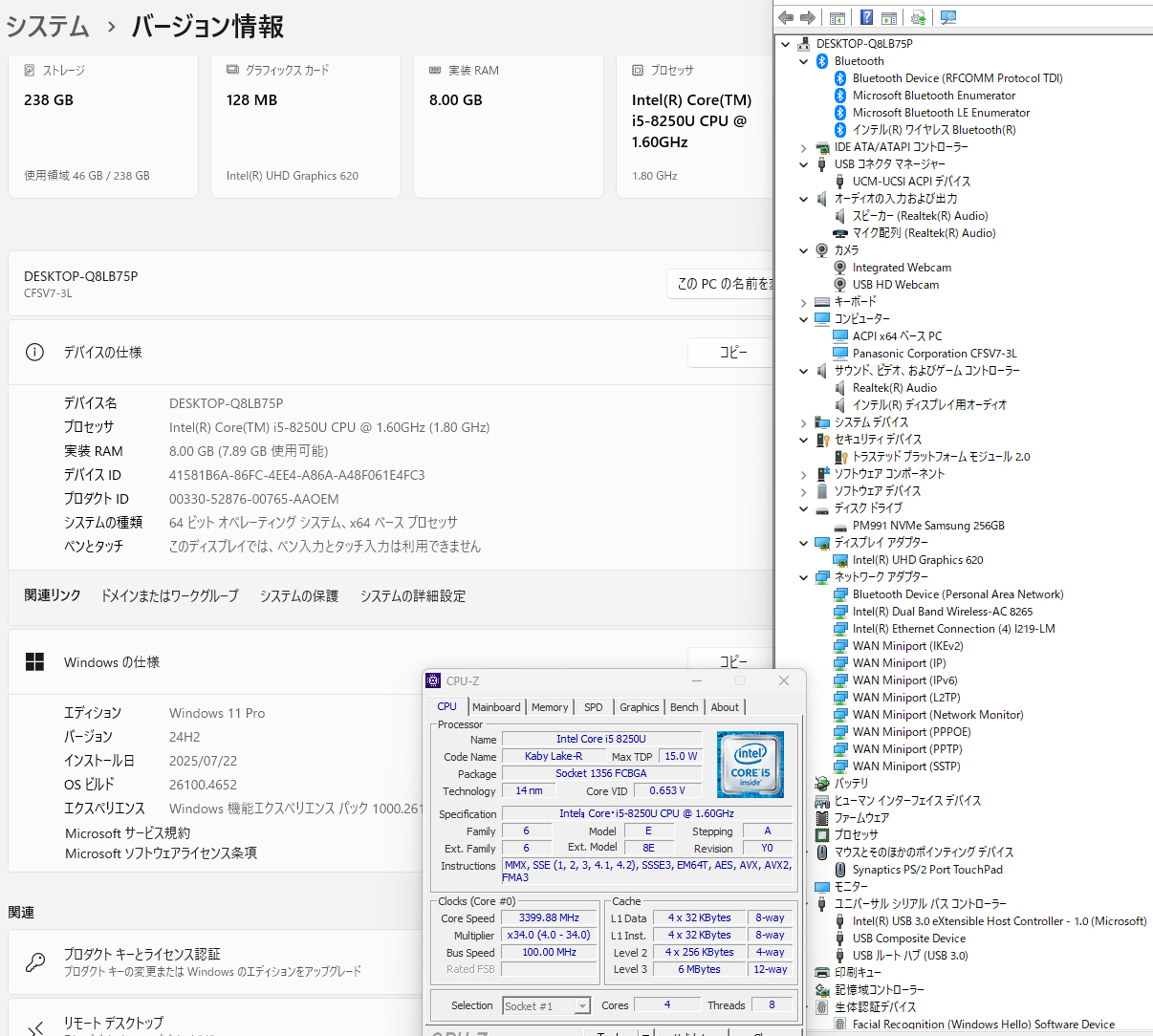Viewport: 1153px width, 1036px height.
Task: Click the セキュリティ デバイス category icon
Action: [x=821, y=440]
